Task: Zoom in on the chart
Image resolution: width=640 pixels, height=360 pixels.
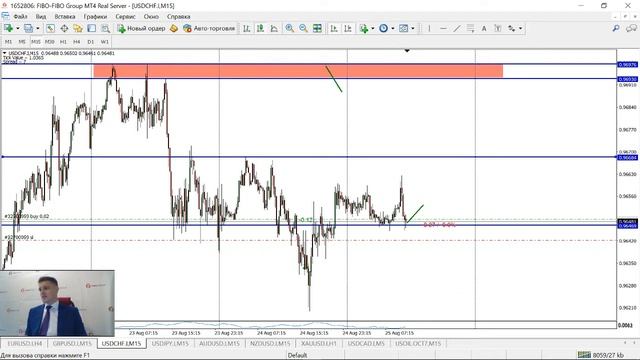Action: tap(289, 28)
